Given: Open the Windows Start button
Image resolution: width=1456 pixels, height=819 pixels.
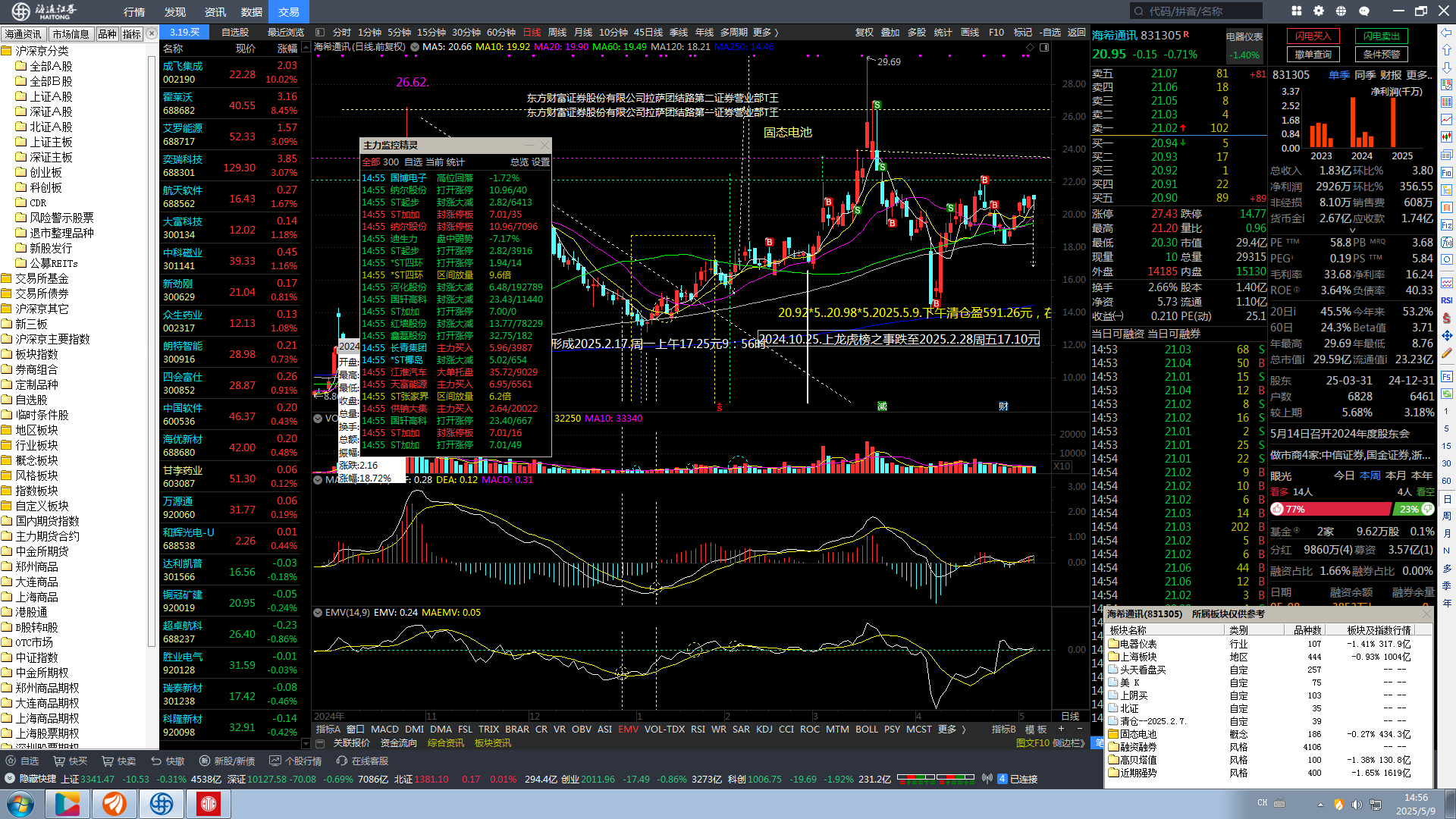Looking at the screenshot, I should coord(20,804).
